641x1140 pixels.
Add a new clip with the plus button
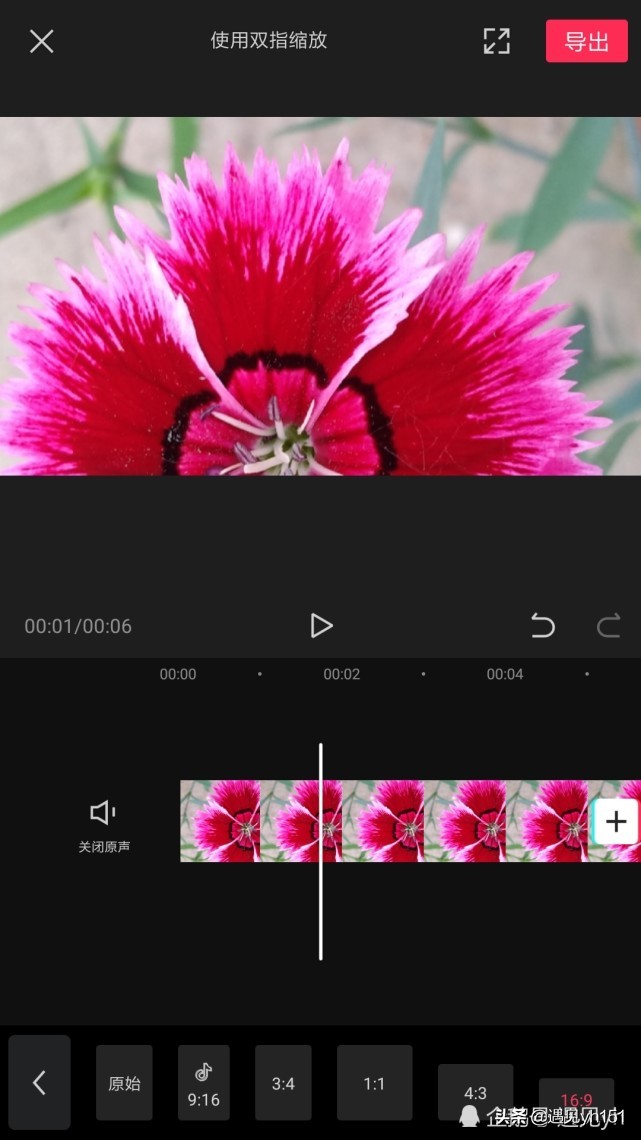616,822
